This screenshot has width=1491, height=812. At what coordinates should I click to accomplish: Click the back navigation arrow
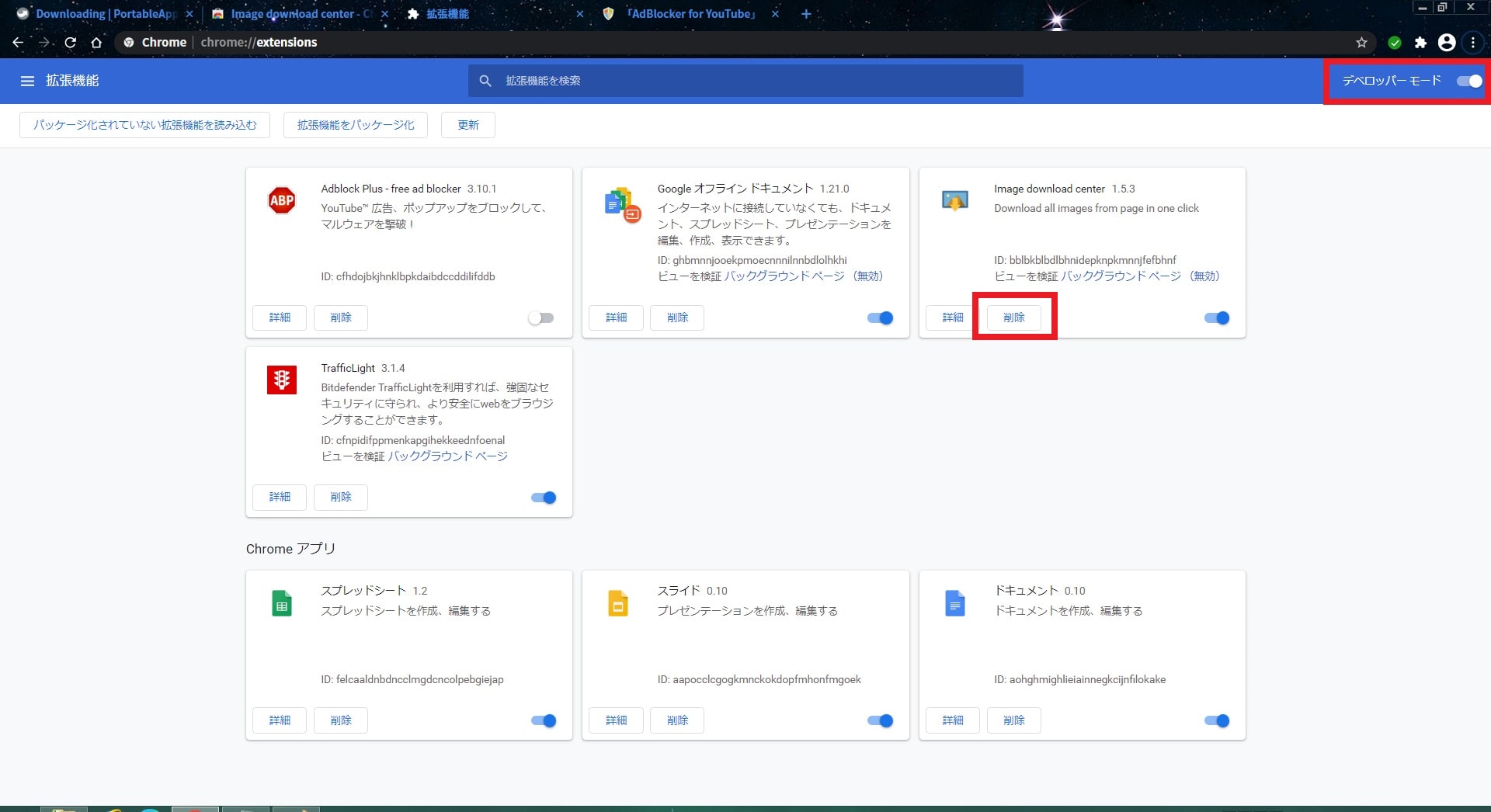click(18, 42)
